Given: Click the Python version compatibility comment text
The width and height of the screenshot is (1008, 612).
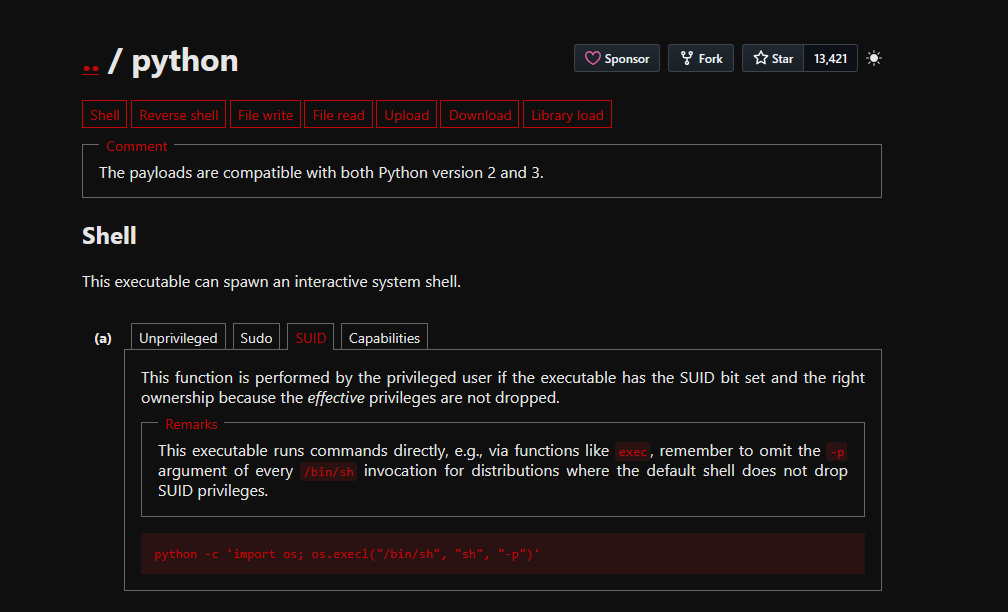Looking at the screenshot, I should pyautogui.click(x=321, y=173).
